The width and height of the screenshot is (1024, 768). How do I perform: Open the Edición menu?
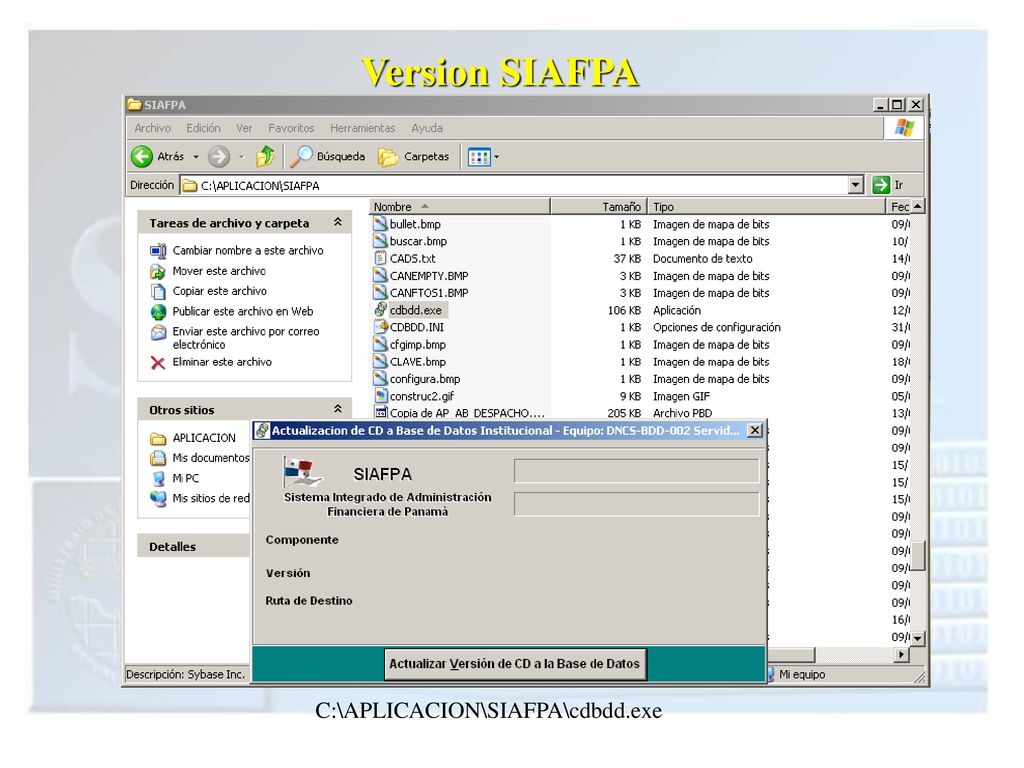203,128
